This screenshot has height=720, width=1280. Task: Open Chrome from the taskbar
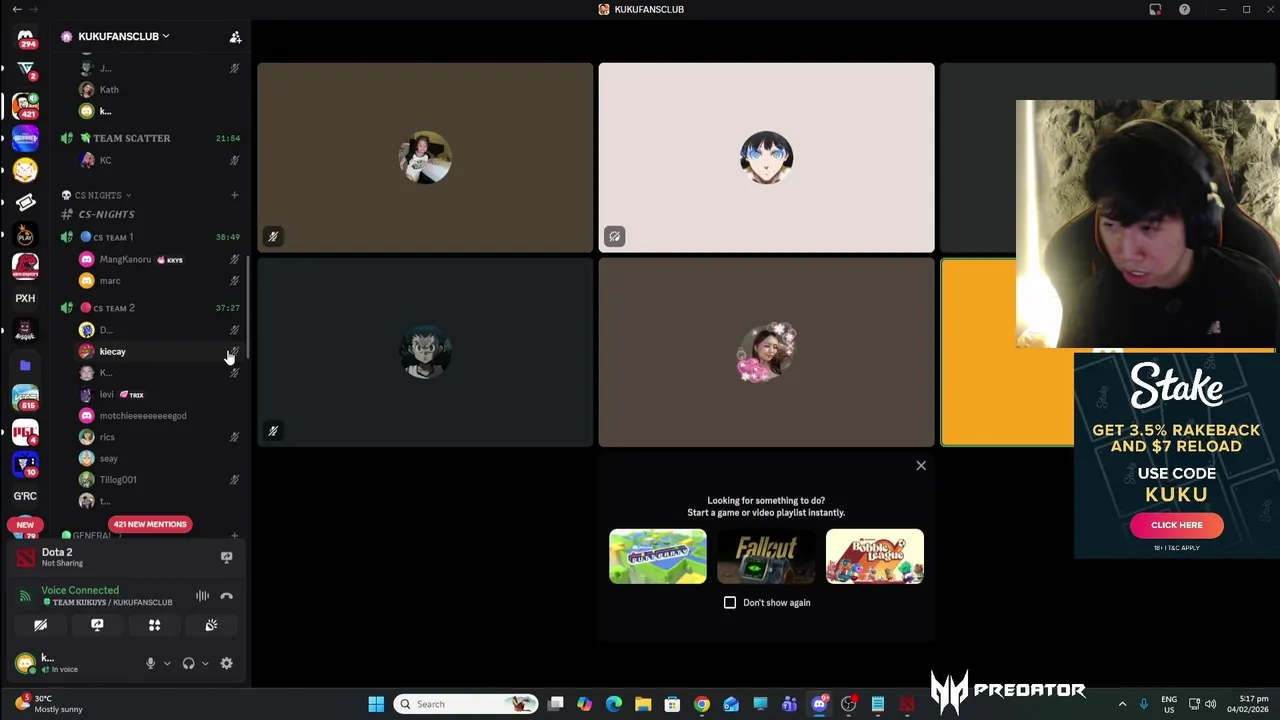[702, 704]
